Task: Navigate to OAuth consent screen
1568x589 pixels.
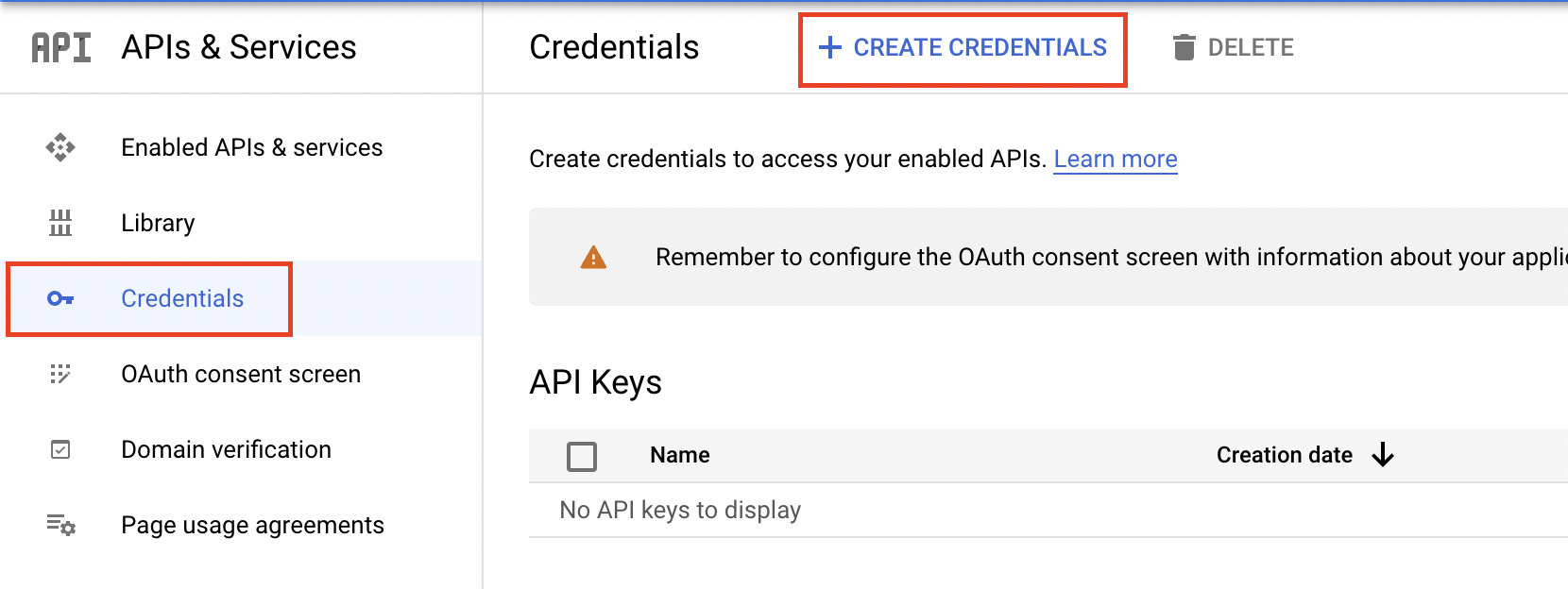Action: tap(241, 374)
